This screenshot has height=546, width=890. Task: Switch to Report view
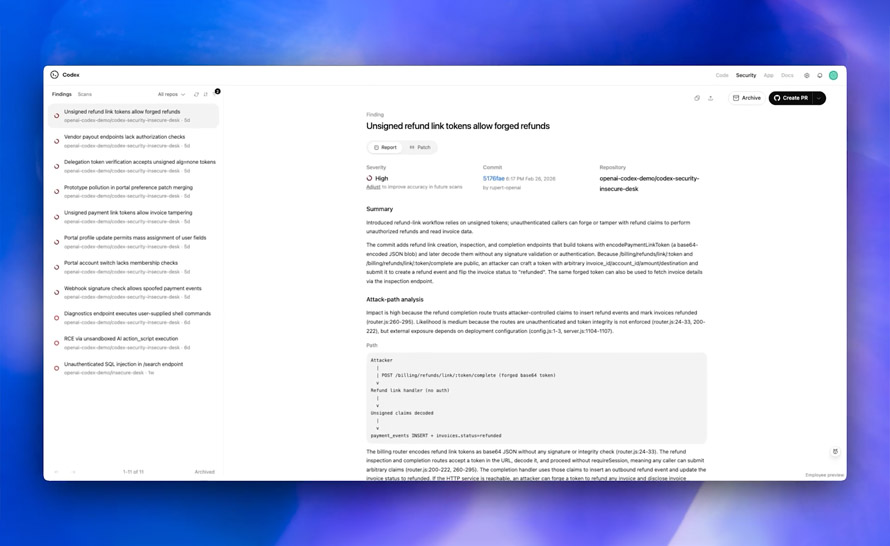pos(386,147)
